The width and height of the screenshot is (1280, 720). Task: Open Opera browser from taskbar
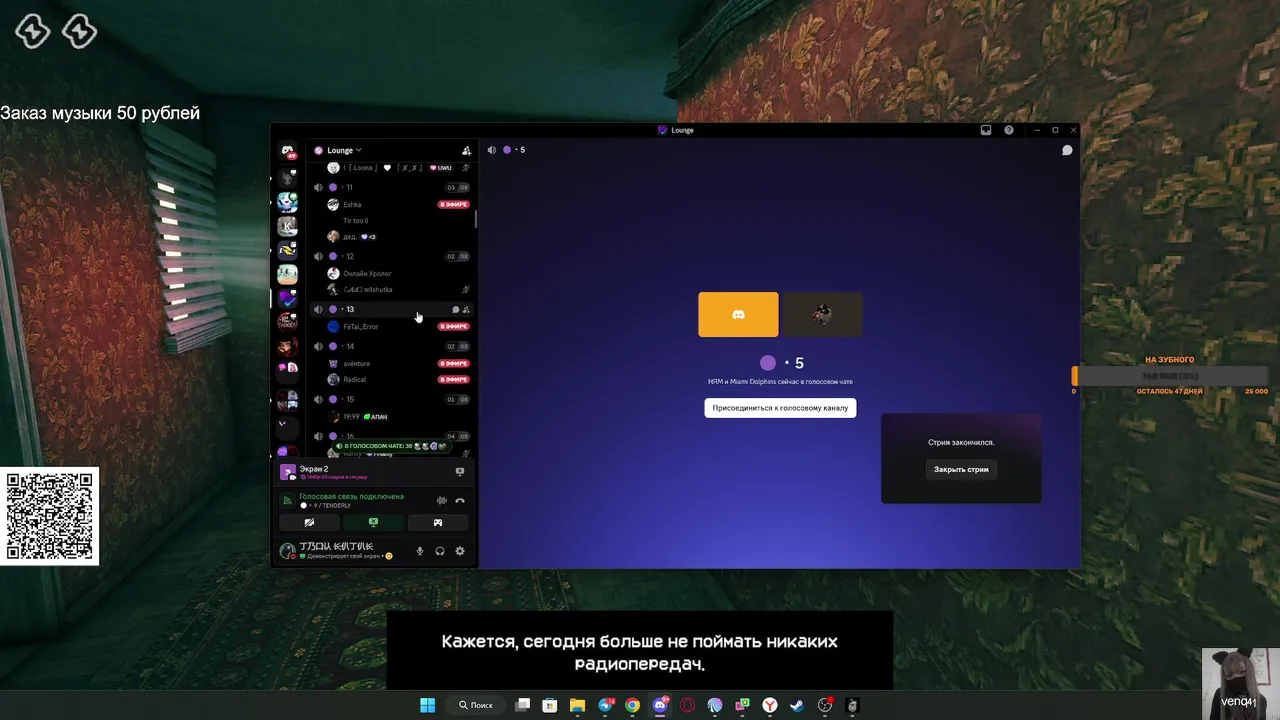click(687, 705)
